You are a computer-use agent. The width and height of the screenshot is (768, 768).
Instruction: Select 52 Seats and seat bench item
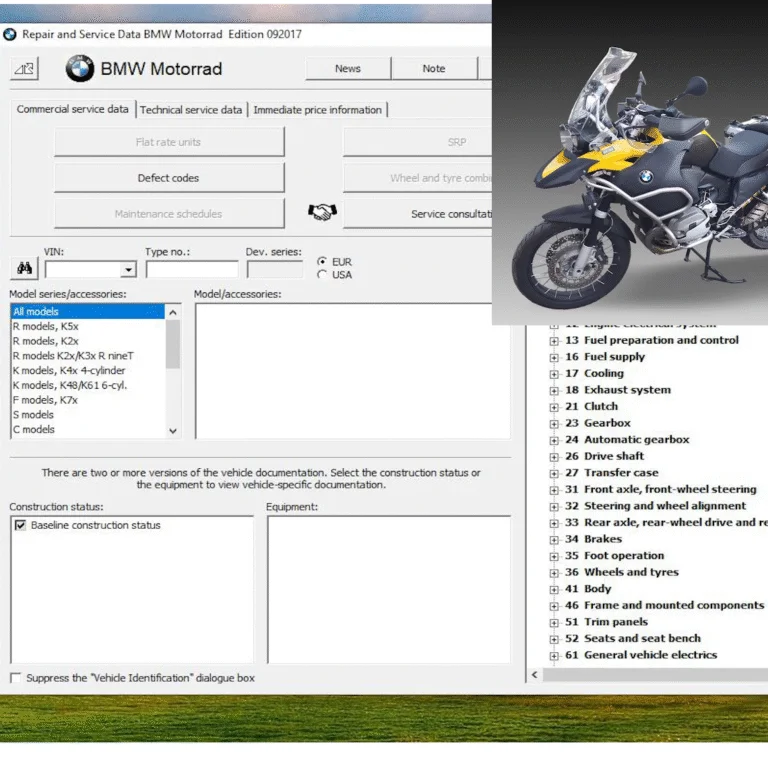(x=633, y=639)
